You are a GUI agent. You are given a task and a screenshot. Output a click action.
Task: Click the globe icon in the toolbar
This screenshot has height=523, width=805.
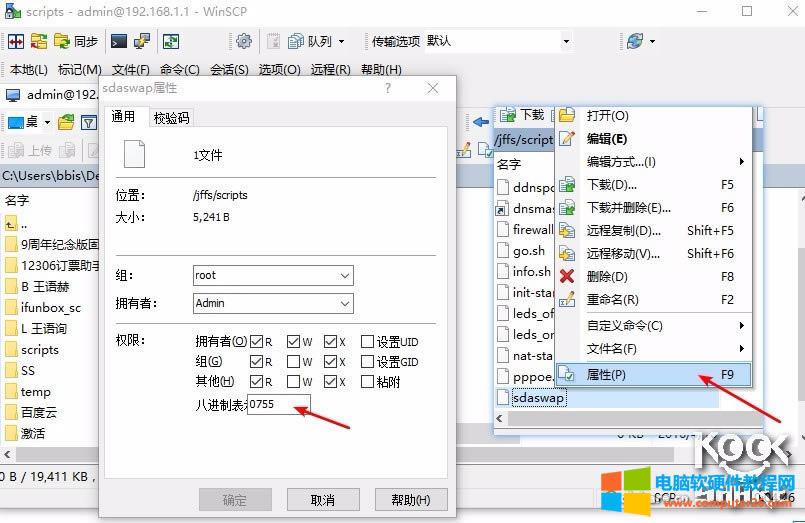point(635,41)
